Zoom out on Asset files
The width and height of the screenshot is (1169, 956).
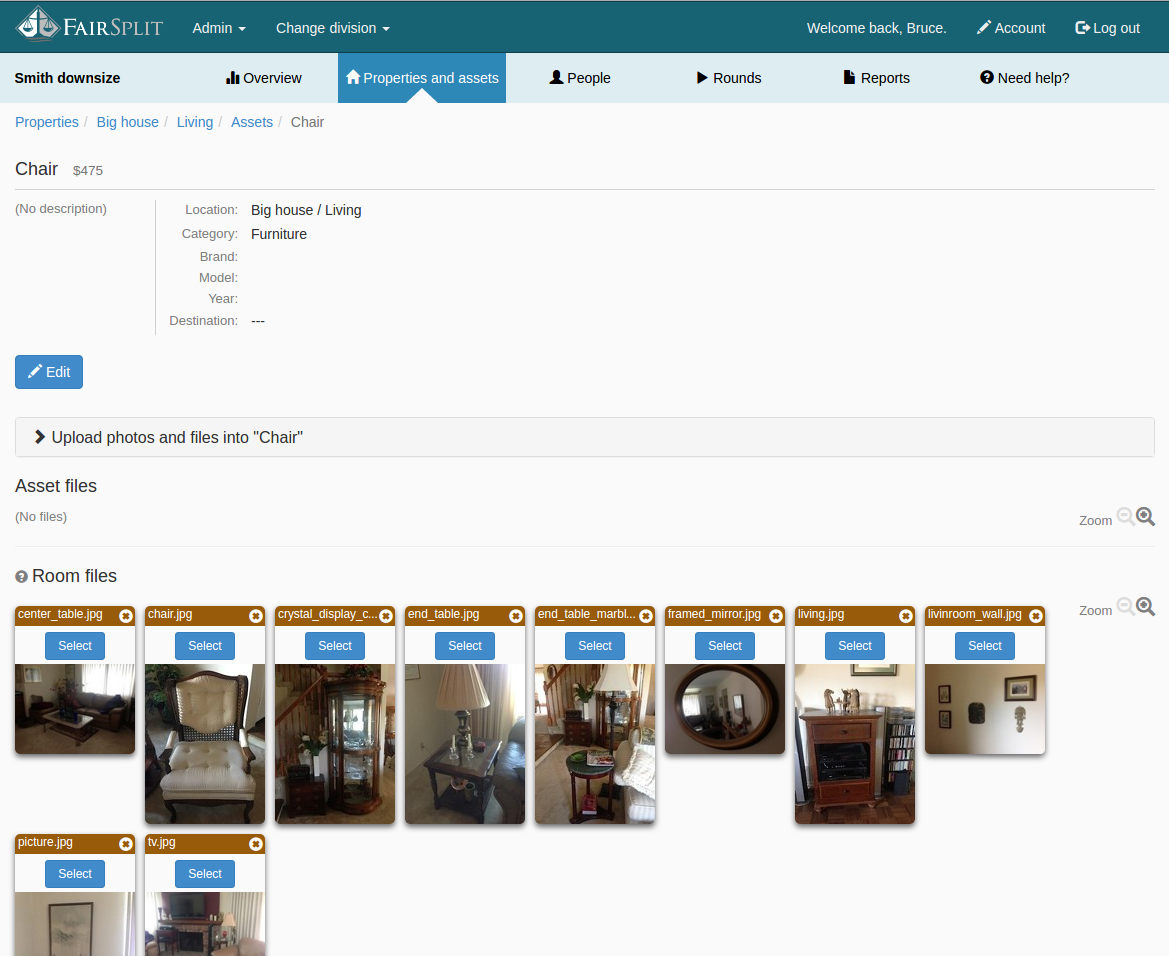pyautogui.click(x=1125, y=517)
